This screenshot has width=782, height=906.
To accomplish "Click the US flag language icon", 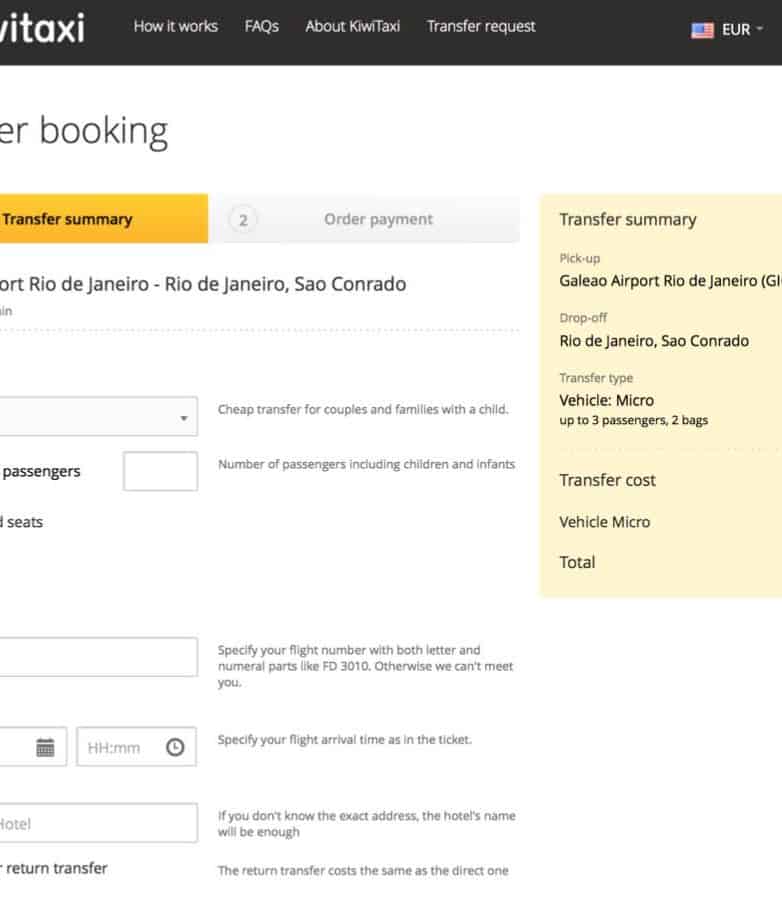I will [702, 30].
